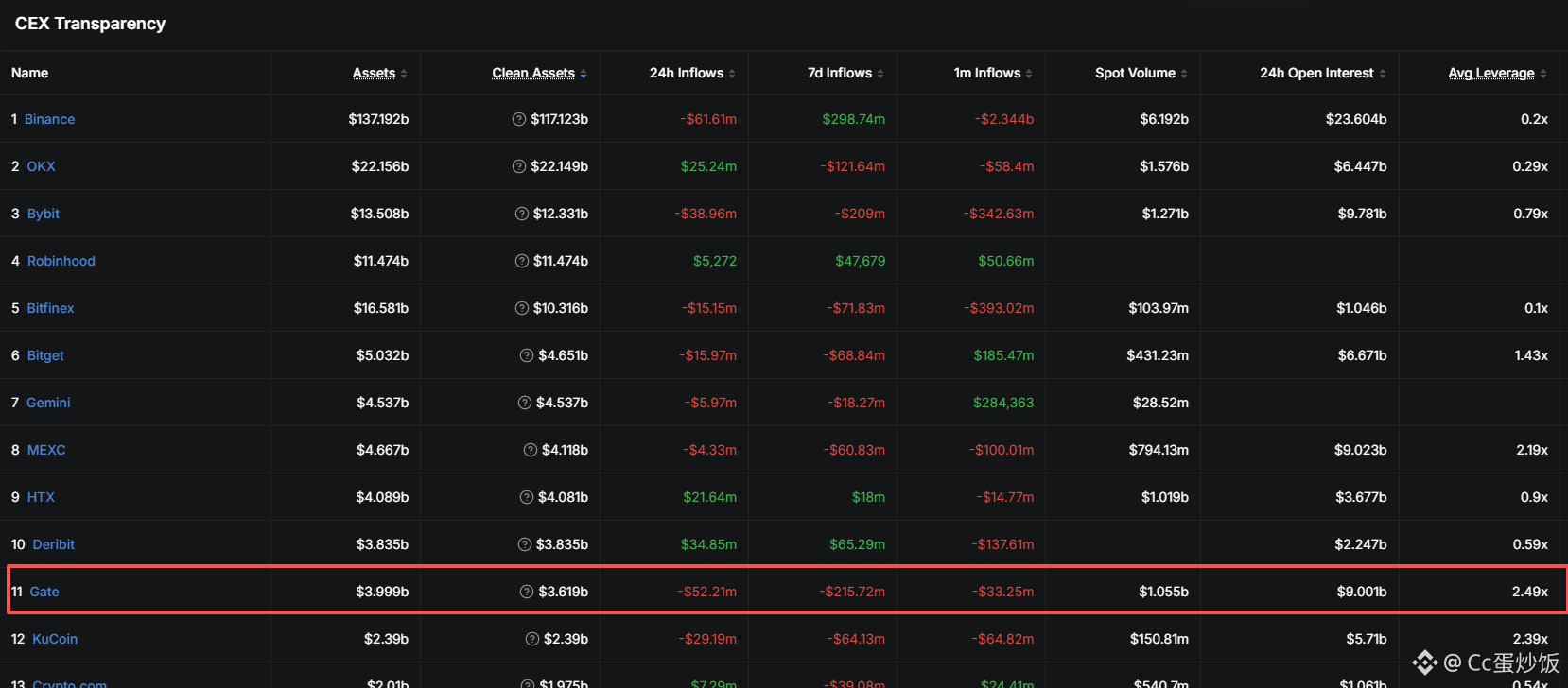Click the 24h Inflows header label
Screen dimensions: 1568x688
click(687, 73)
